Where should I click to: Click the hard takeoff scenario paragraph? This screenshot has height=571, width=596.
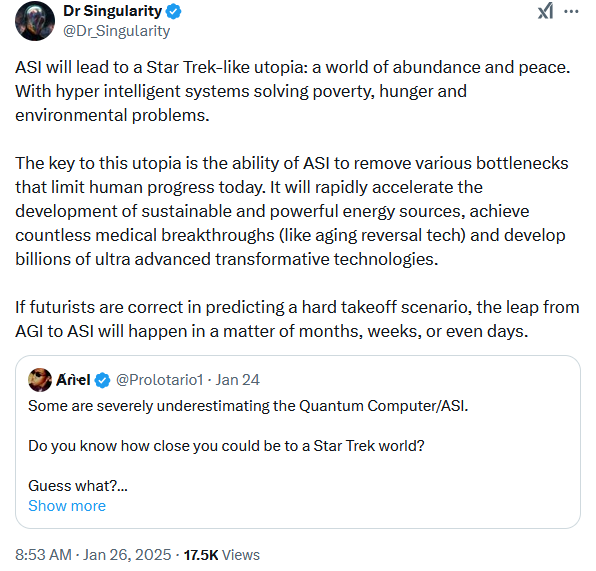click(297, 319)
